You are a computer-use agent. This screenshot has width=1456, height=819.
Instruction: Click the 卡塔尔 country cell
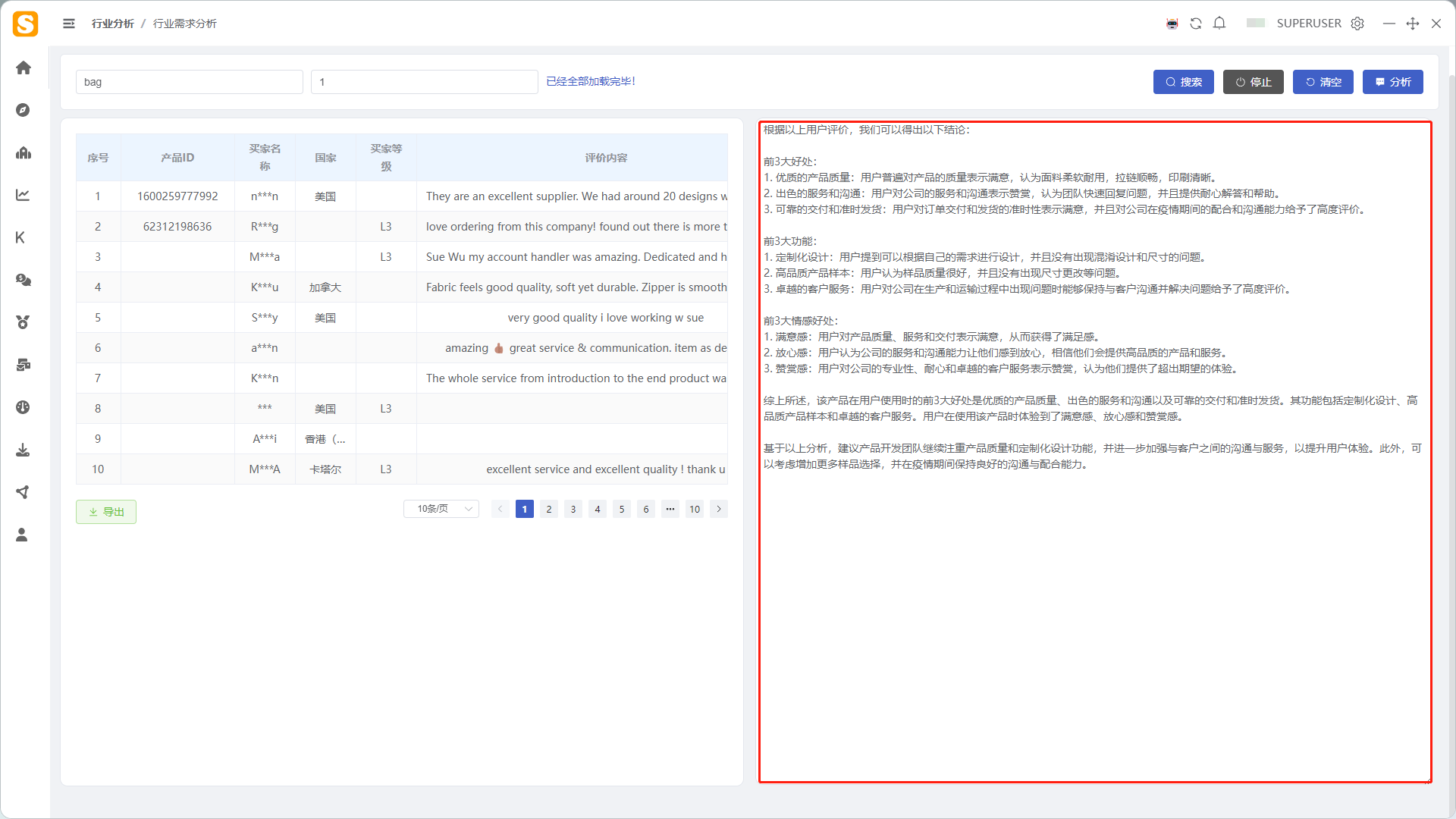pyautogui.click(x=325, y=469)
